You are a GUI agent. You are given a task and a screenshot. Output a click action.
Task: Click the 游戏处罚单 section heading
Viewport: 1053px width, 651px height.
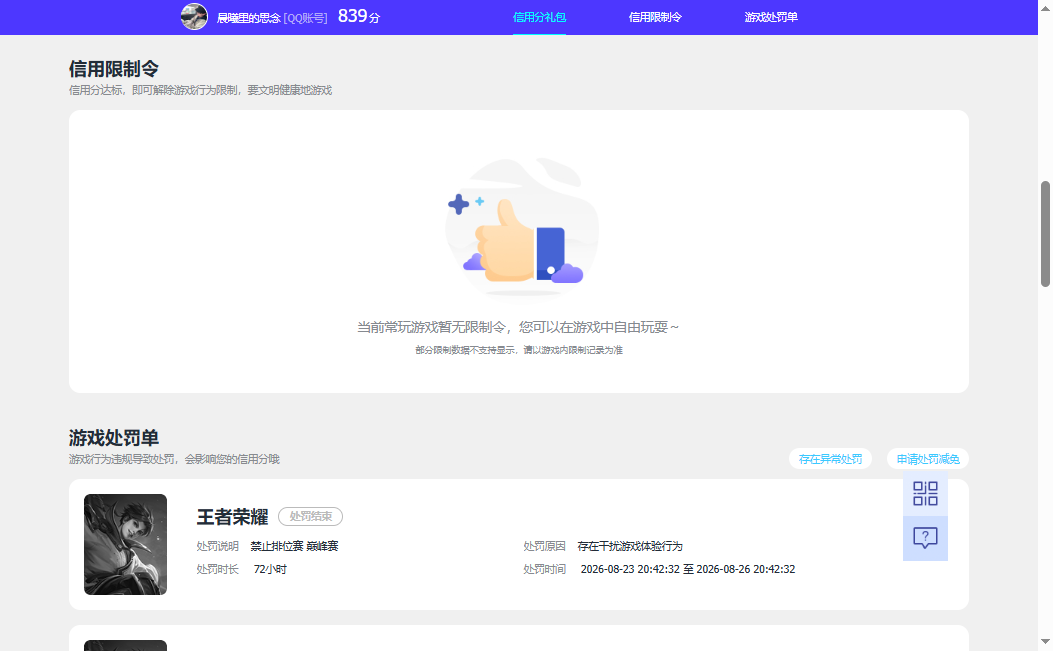pyautogui.click(x=113, y=438)
